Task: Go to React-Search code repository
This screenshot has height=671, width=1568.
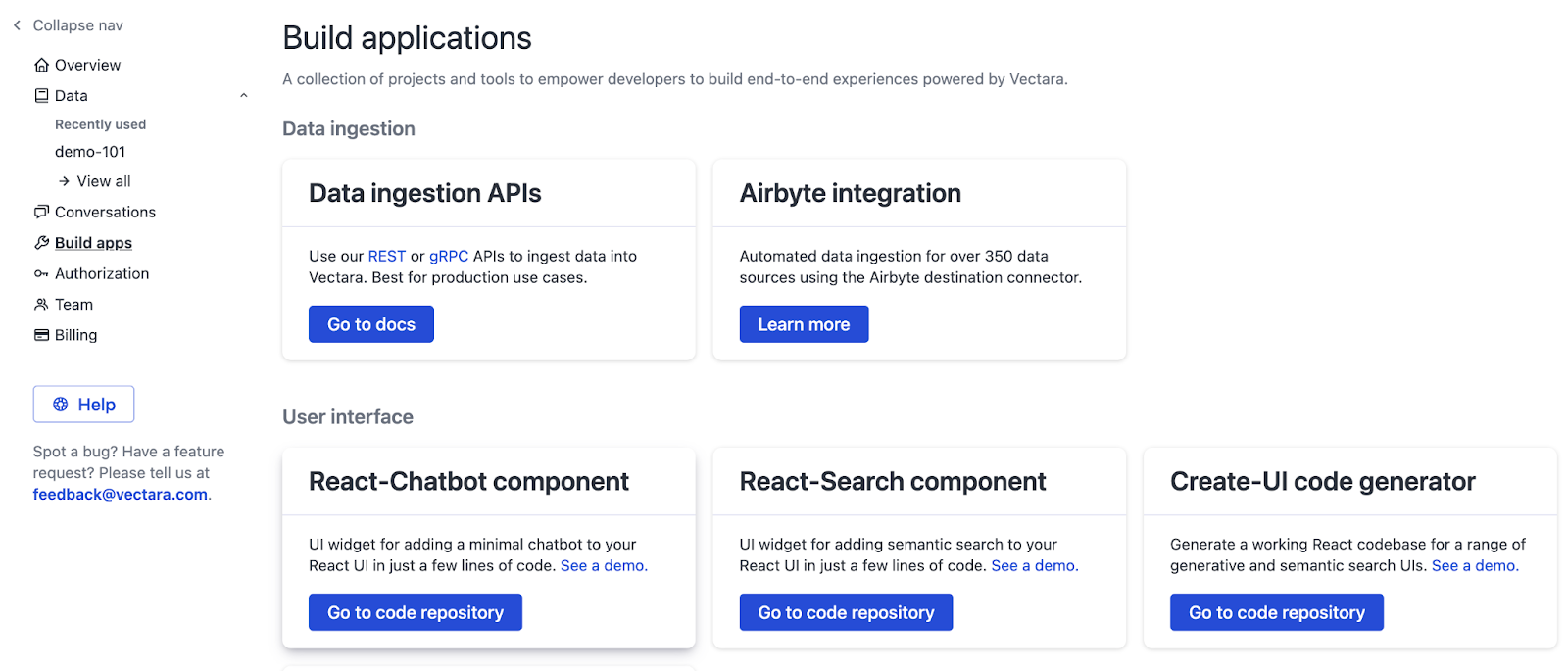Action: pos(846,612)
